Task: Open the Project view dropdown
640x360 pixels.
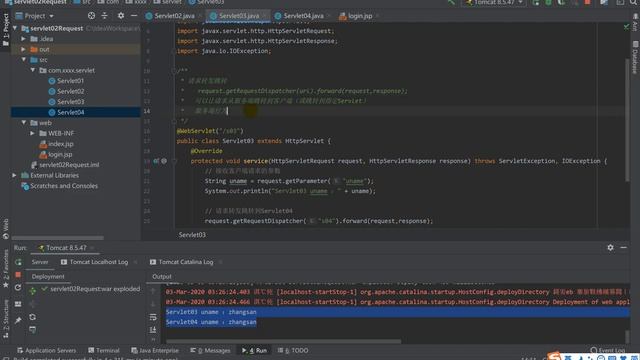Action: [x=35, y=16]
